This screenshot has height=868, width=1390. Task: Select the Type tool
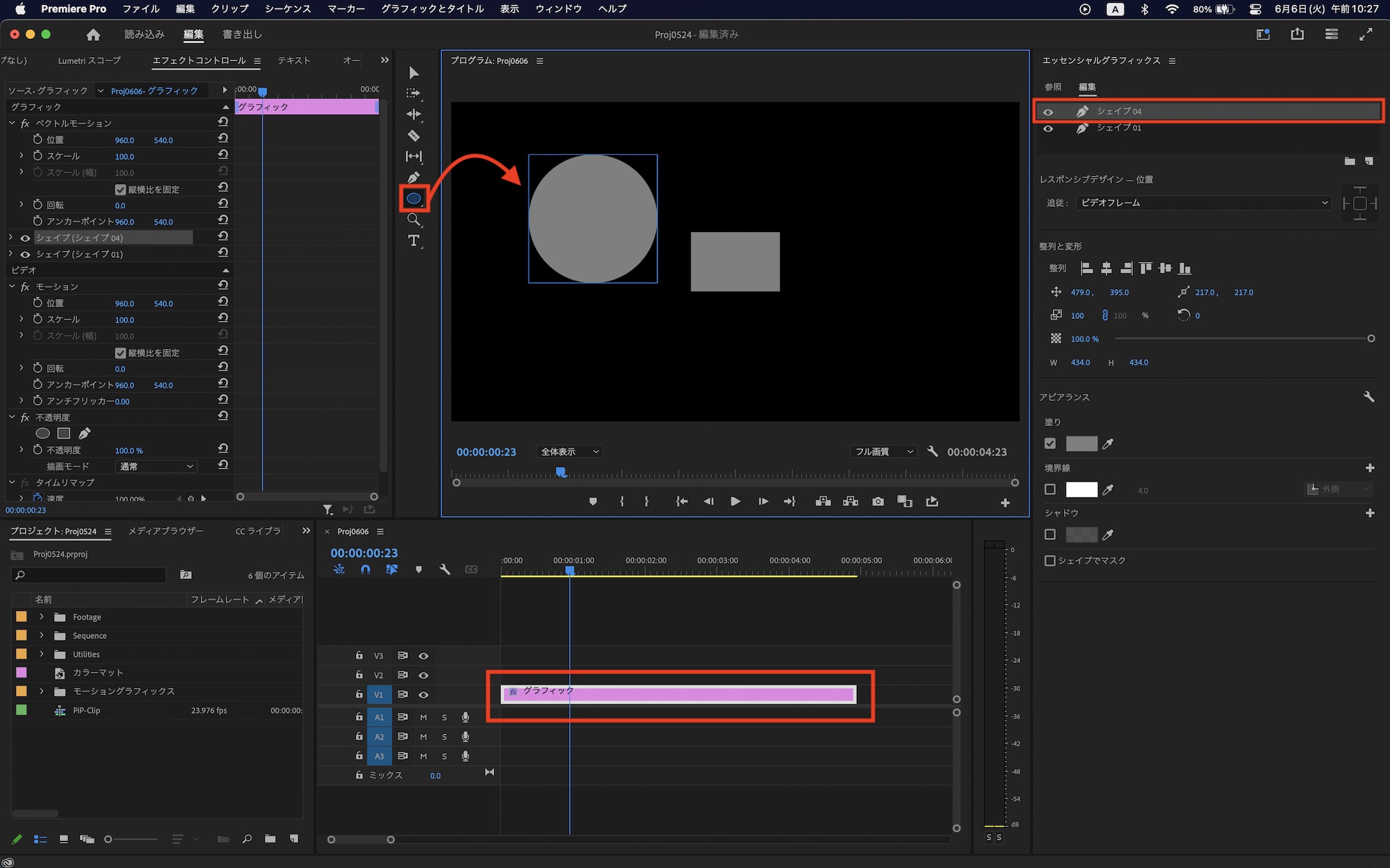coord(414,240)
